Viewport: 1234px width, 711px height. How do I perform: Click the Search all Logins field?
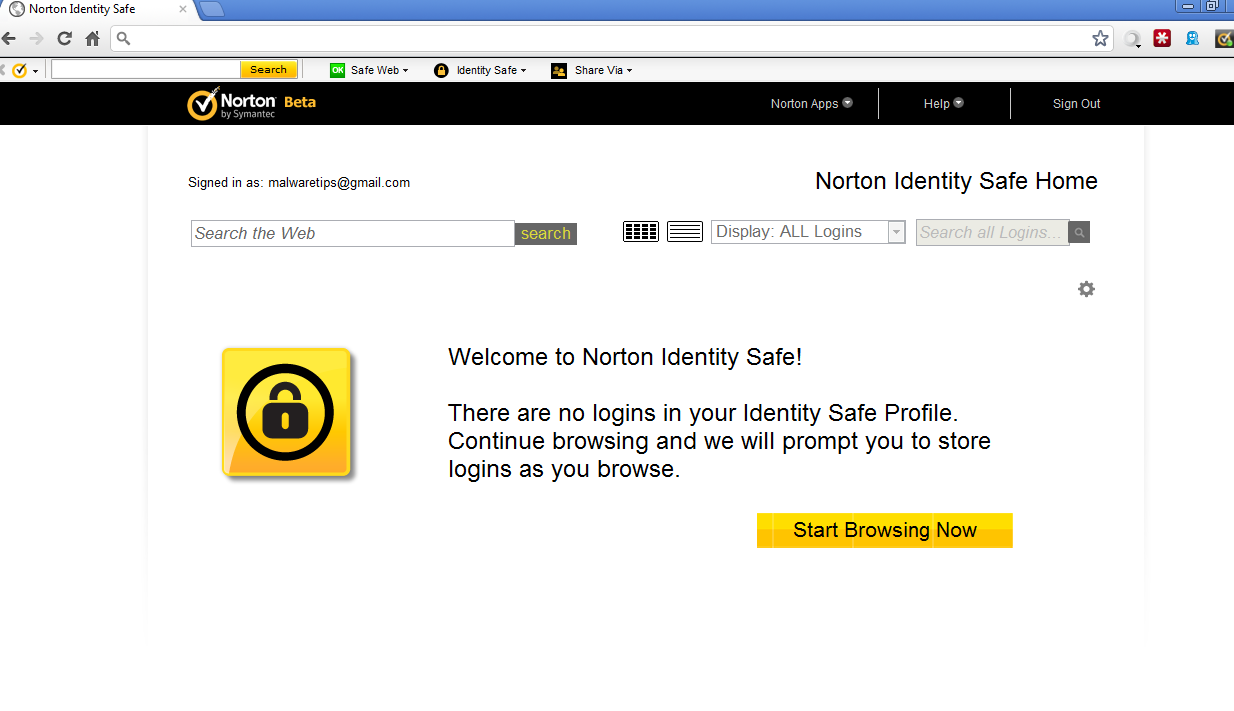(992, 232)
